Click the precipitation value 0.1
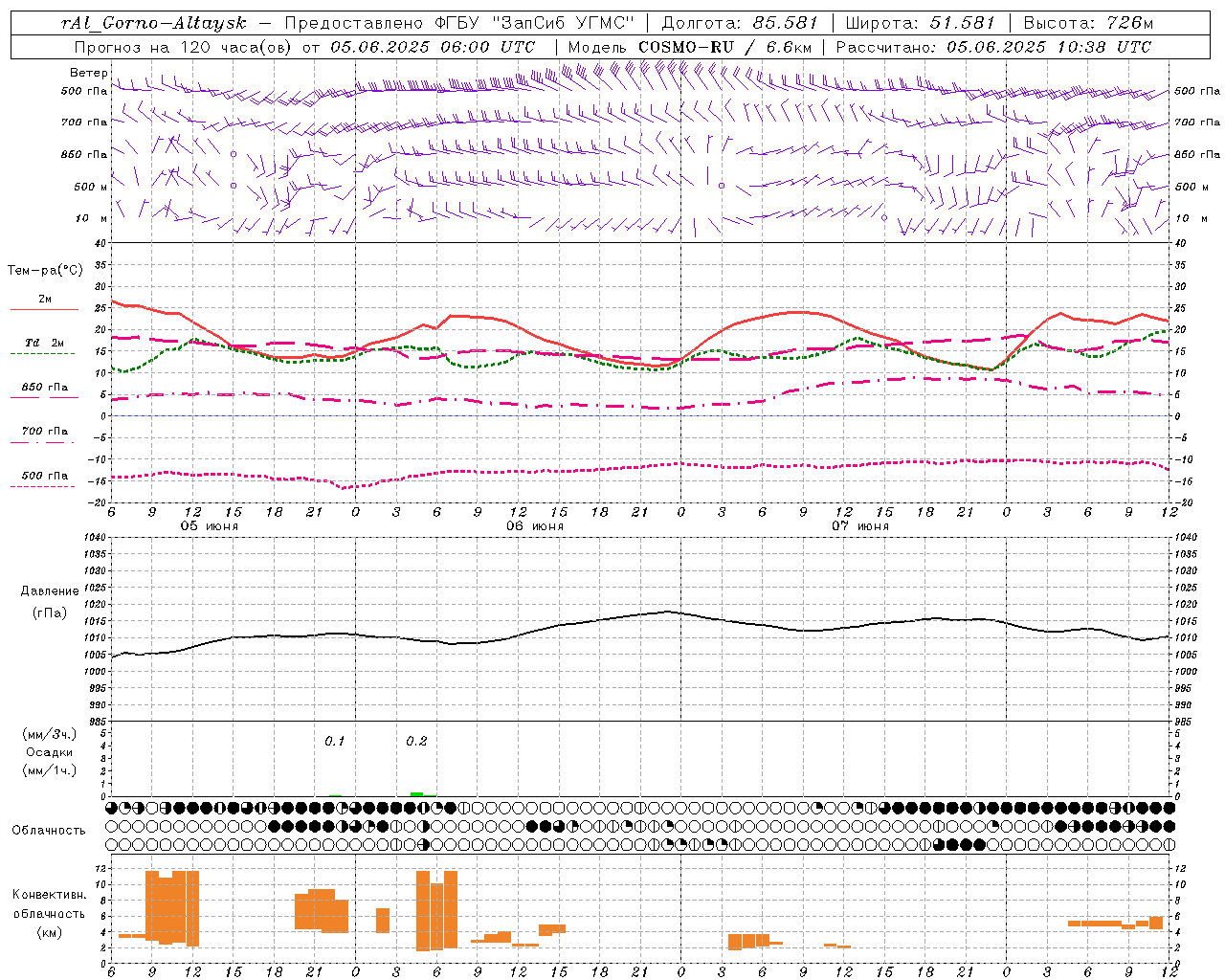The height and width of the screenshot is (980, 1225). [x=334, y=741]
